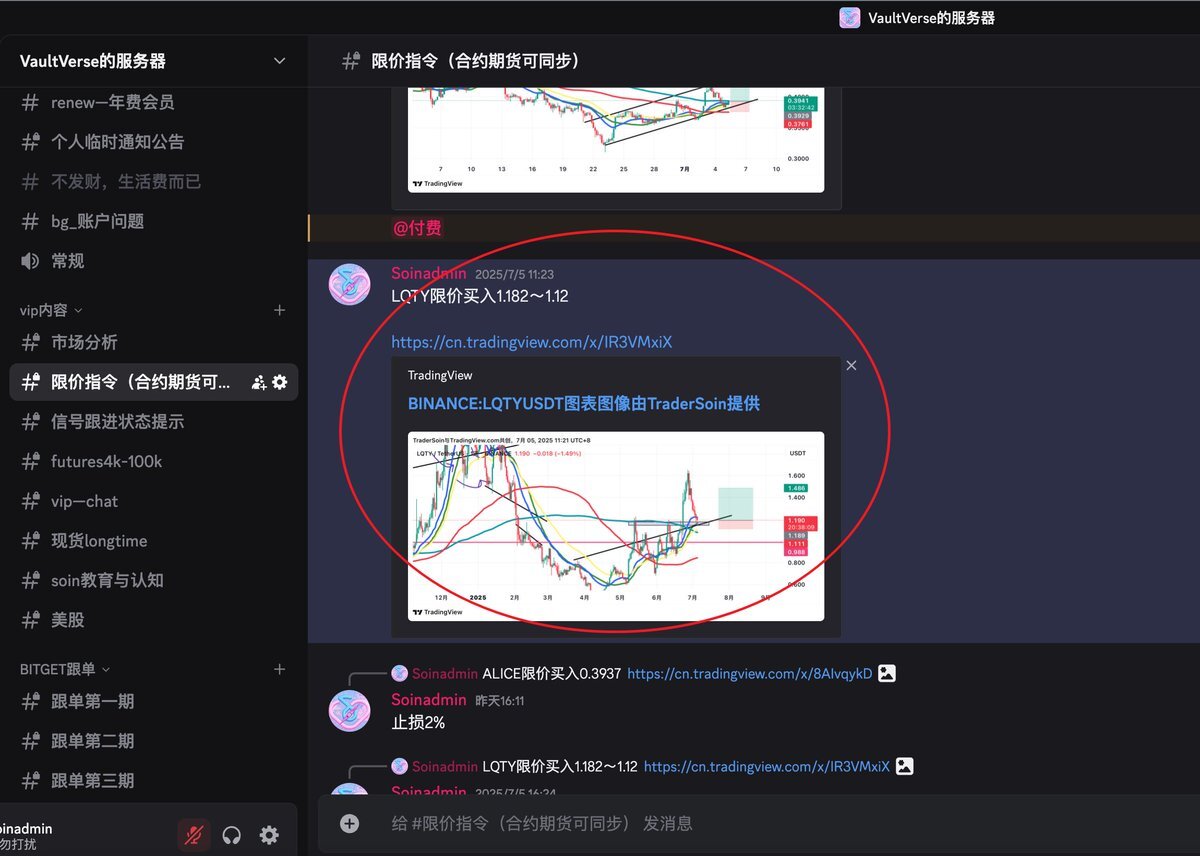Click Soinadmin avatar on the 11:23 message
This screenshot has height=856, width=1200.
pos(350,285)
